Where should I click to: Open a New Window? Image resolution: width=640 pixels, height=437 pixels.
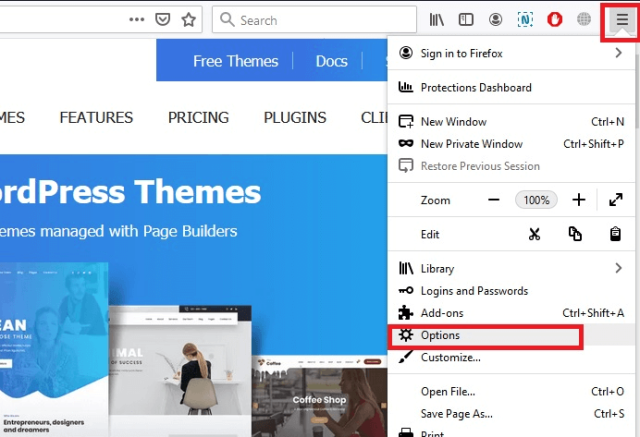[x=511, y=122]
